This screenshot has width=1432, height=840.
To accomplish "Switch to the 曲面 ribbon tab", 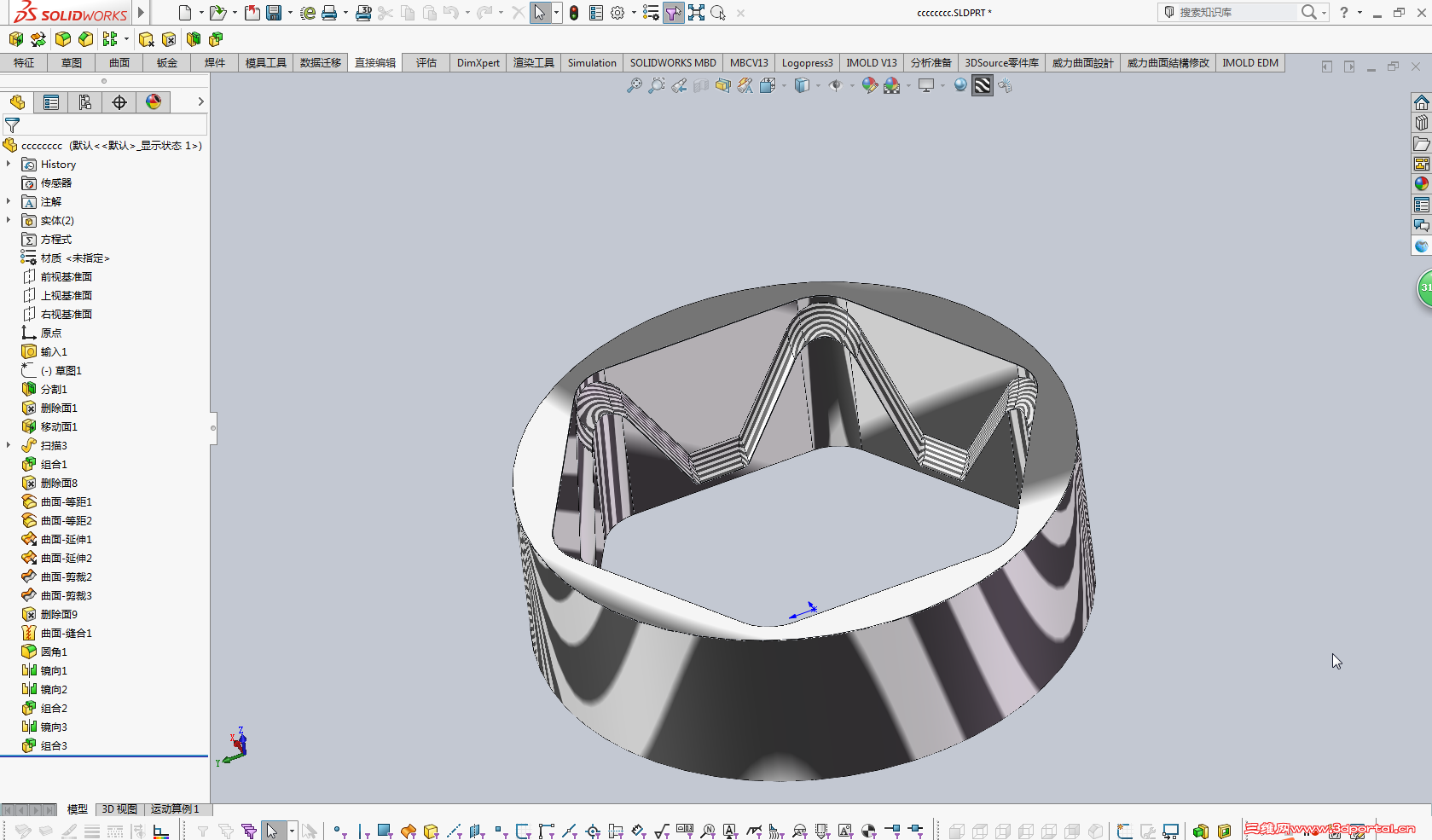I will pyautogui.click(x=119, y=63).
